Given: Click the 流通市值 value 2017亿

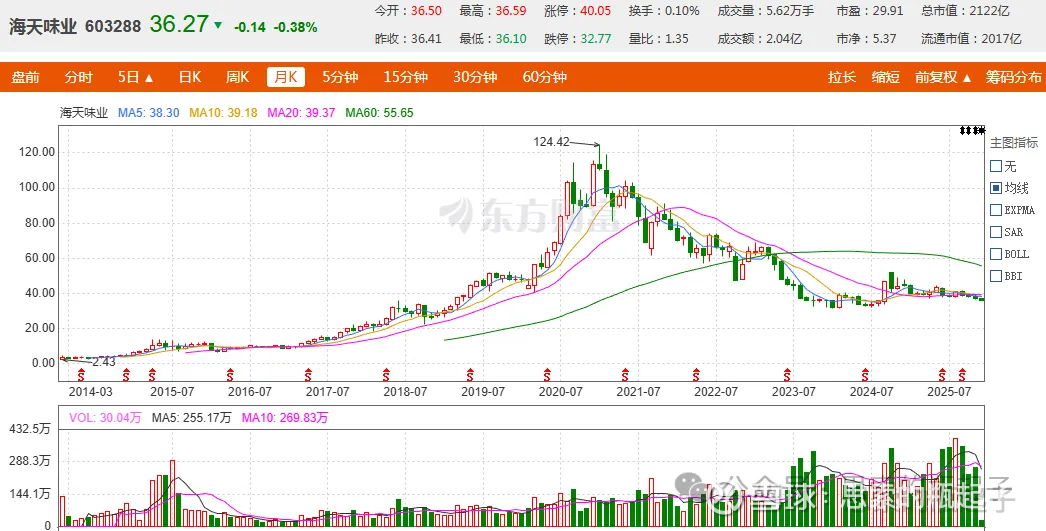Looking at the screenshot, I should pos(1001,39).
